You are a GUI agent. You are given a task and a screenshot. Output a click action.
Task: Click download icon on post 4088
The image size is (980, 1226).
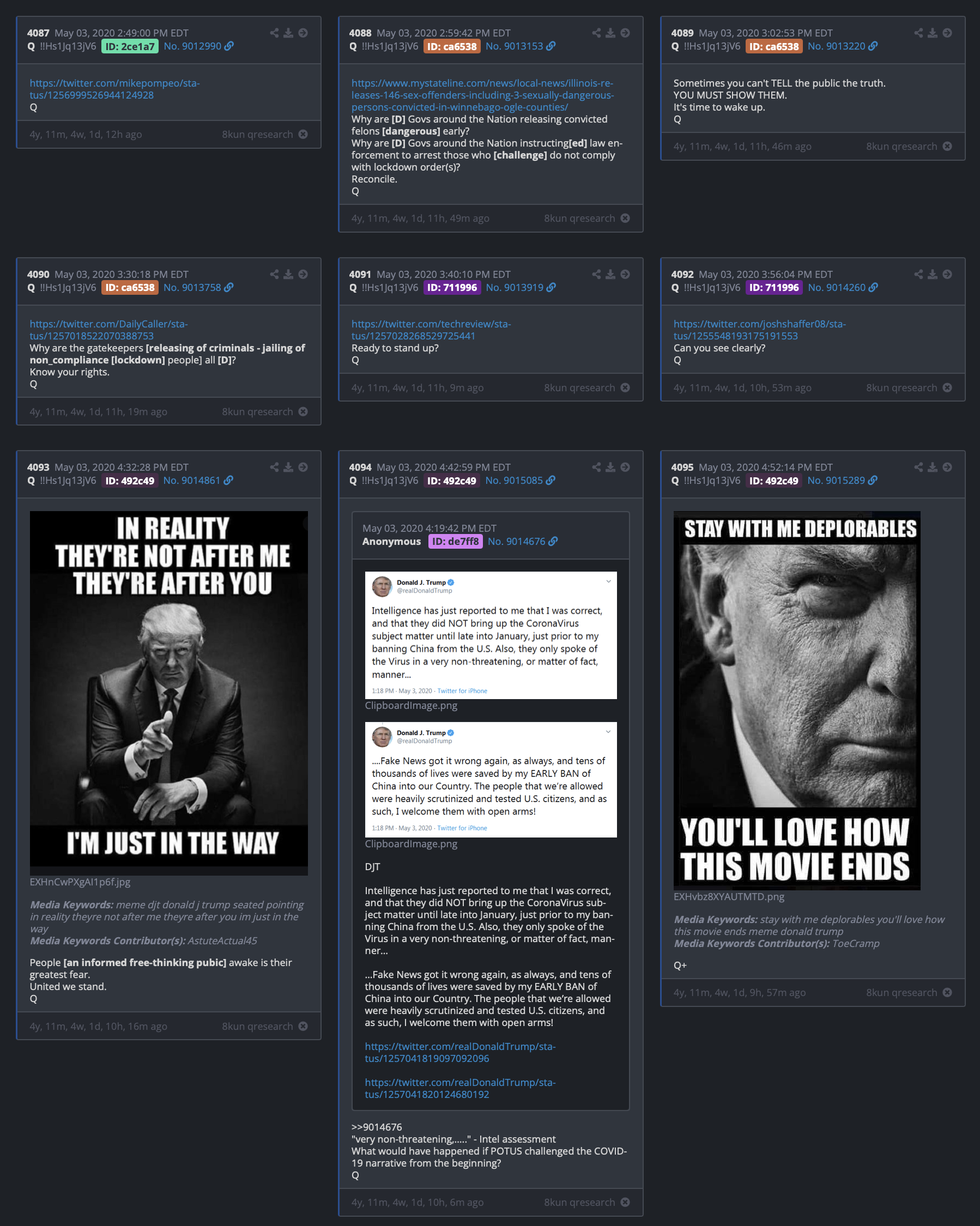click(610, 33)
